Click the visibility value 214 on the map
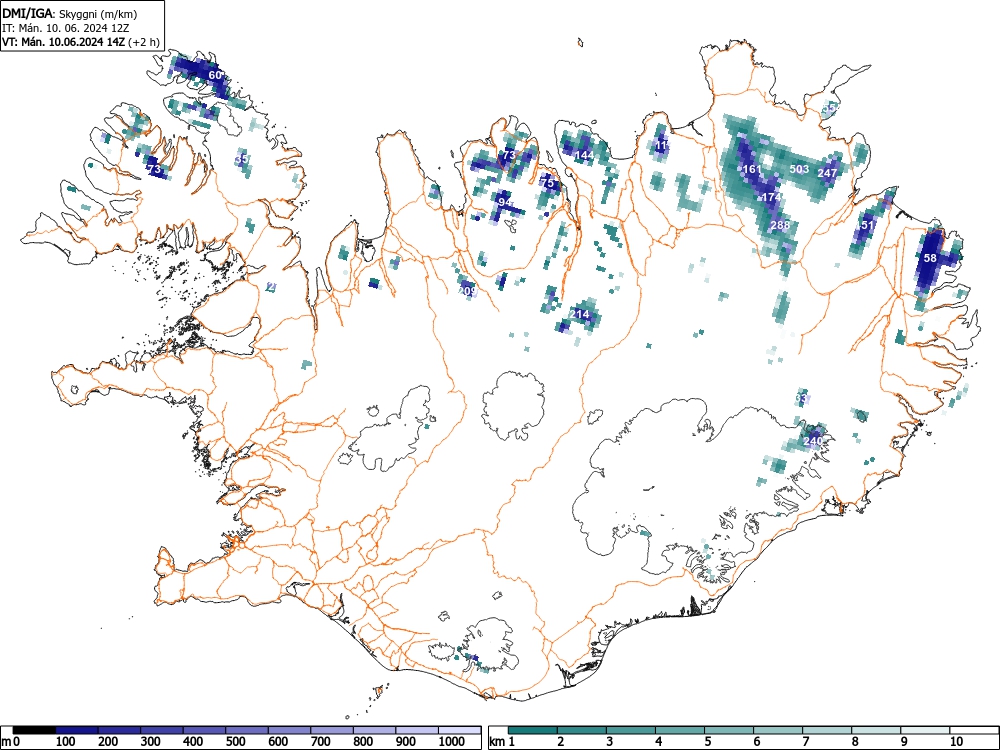1000x750 pixels. pos(579,314)
